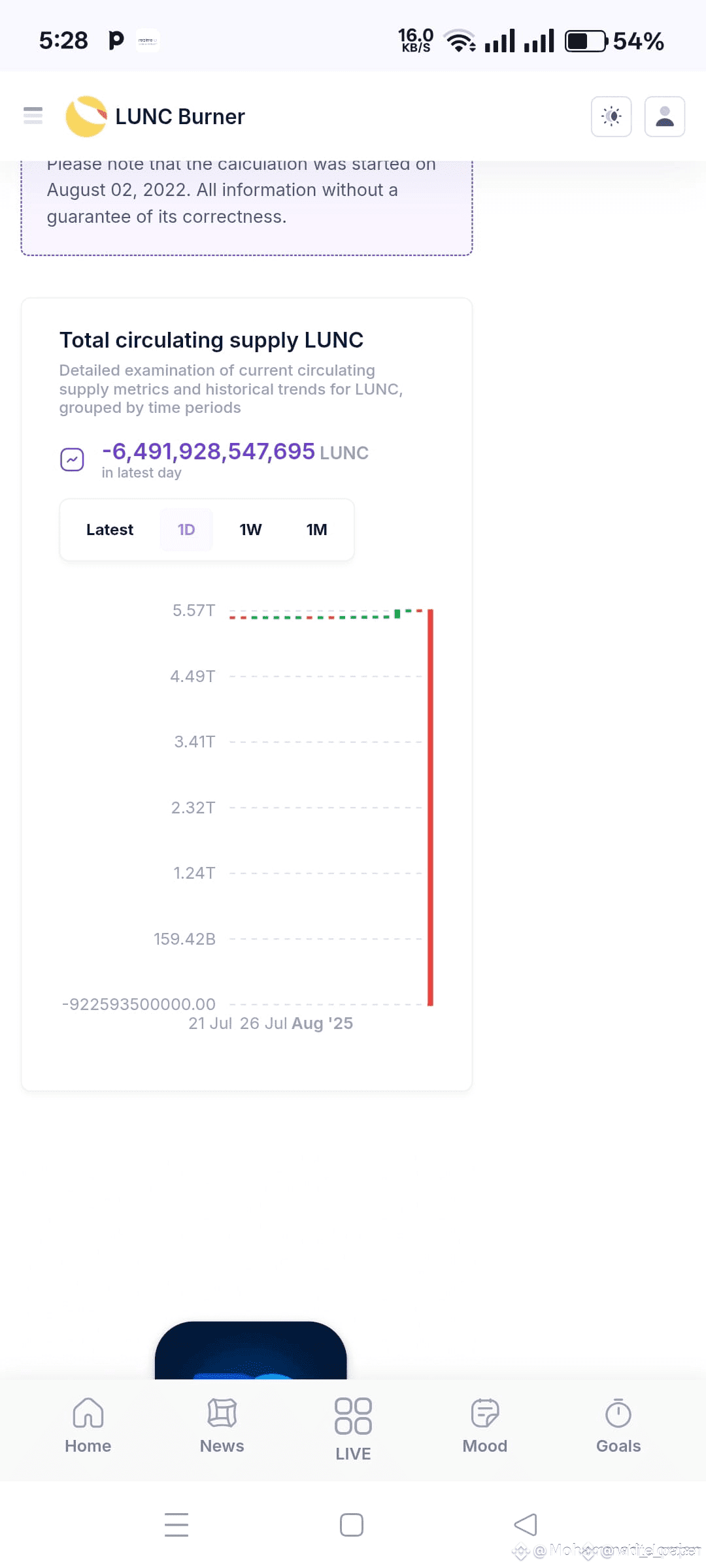The image size is (706, 1568).
Task: Toggle the light/dark theme sun button
Action: tap(611, 116)
